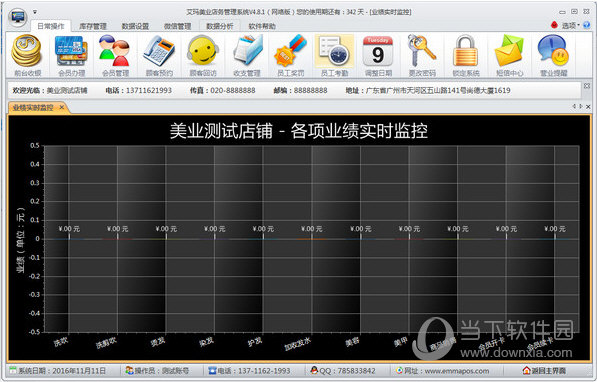The height and width of the screenshot is (382, 597).
Task: Click fax number 020-8888888
Action: tap(233, 90)
